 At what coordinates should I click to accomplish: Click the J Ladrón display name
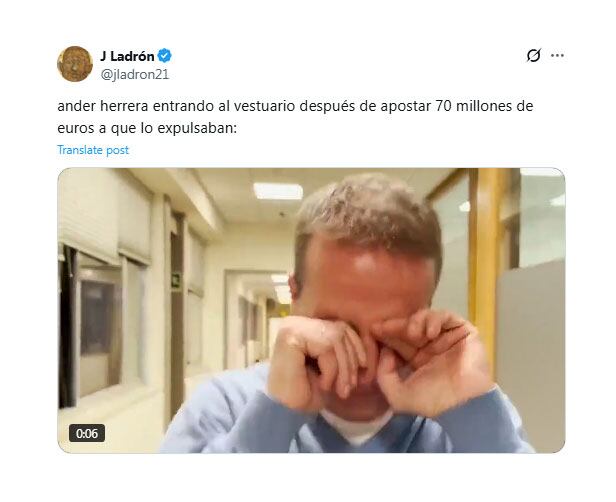coord(127,56)
